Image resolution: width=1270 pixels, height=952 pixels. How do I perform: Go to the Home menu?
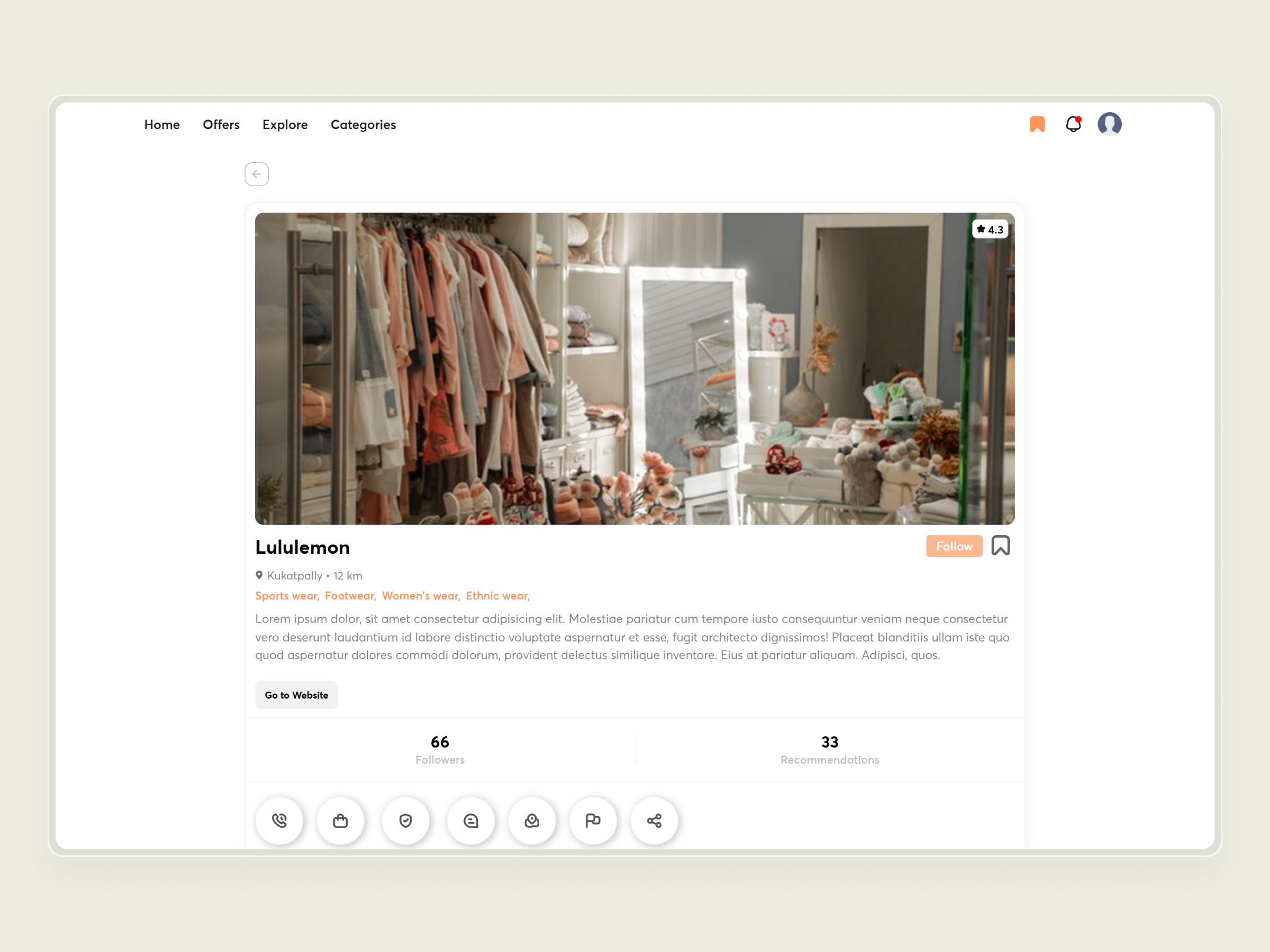162,124
